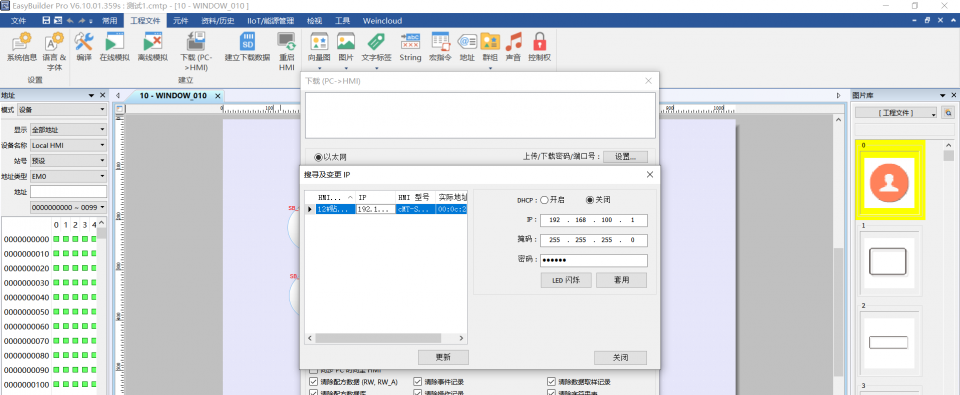Click LED 闪烁 button
This screenshot has width=960, height=395.
click(x=566, y=280)
